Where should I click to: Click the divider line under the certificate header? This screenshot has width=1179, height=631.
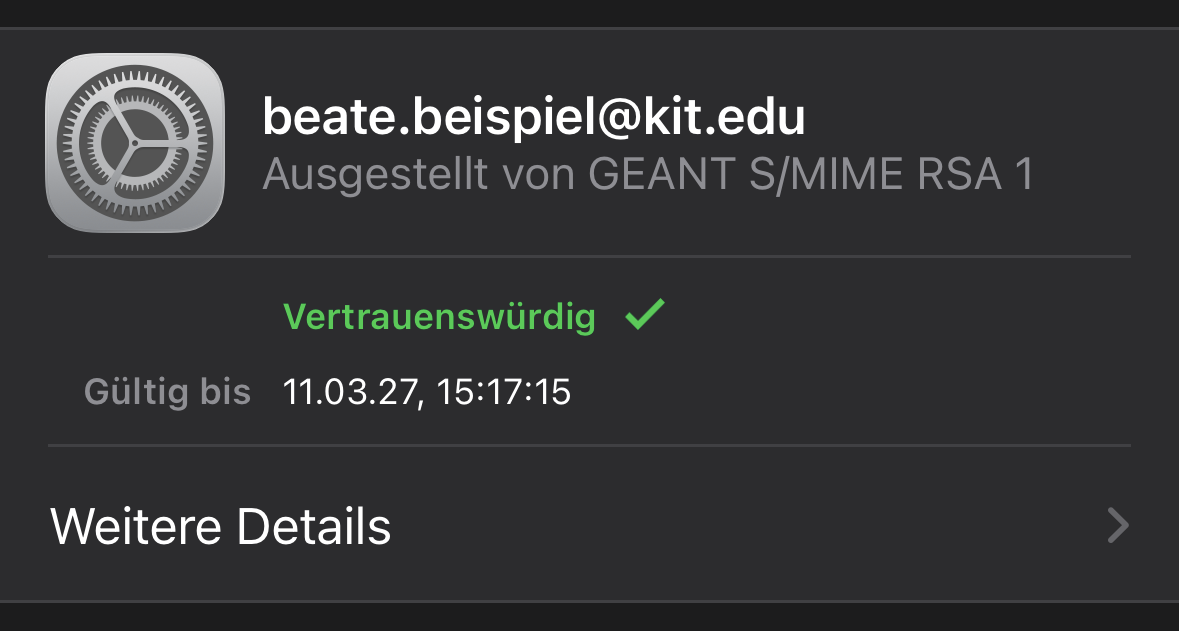click(589, 257)
